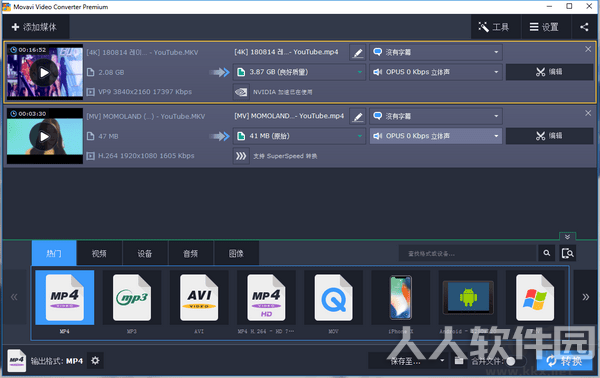Click the share icon in top bar

[584, 27]
